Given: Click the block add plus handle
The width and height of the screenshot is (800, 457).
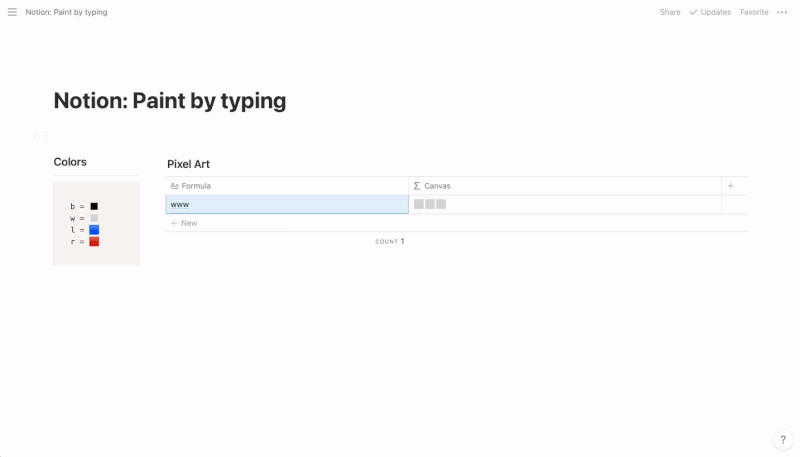Looking at the screenshot, I should tap(35, 136).
